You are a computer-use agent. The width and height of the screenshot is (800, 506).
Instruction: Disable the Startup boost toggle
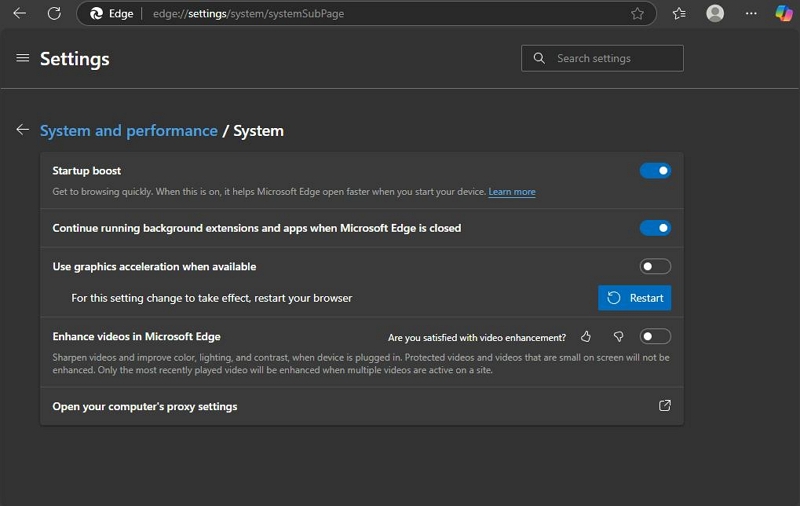click(655, 171)
